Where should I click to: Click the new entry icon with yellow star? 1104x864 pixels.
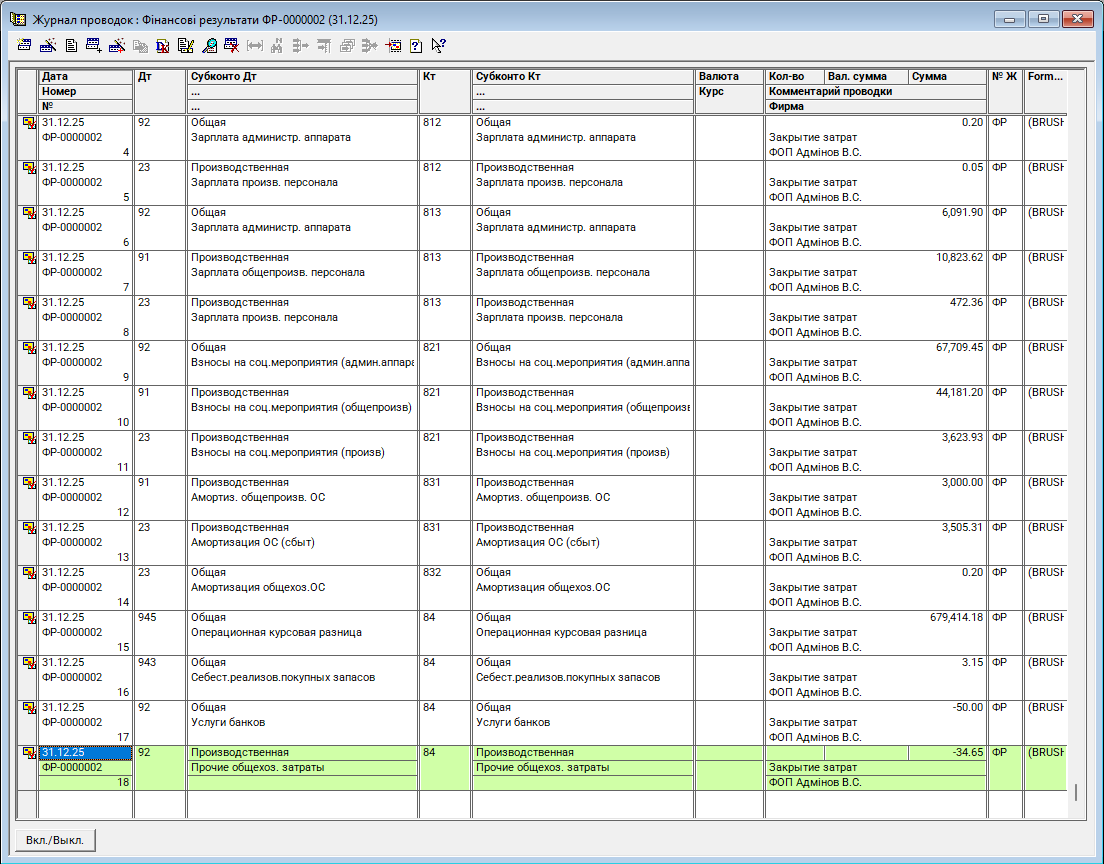pyautogui.click(x=26, y=45)
